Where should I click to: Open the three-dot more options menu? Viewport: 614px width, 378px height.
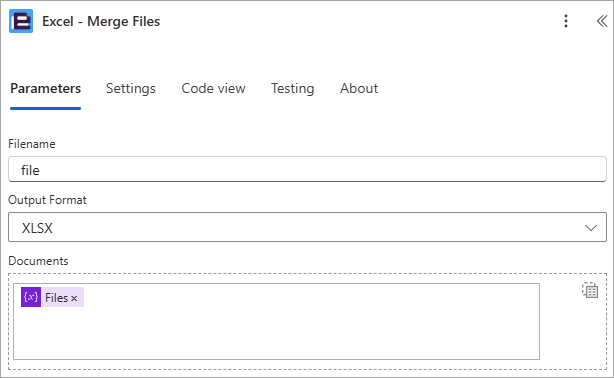566,21
